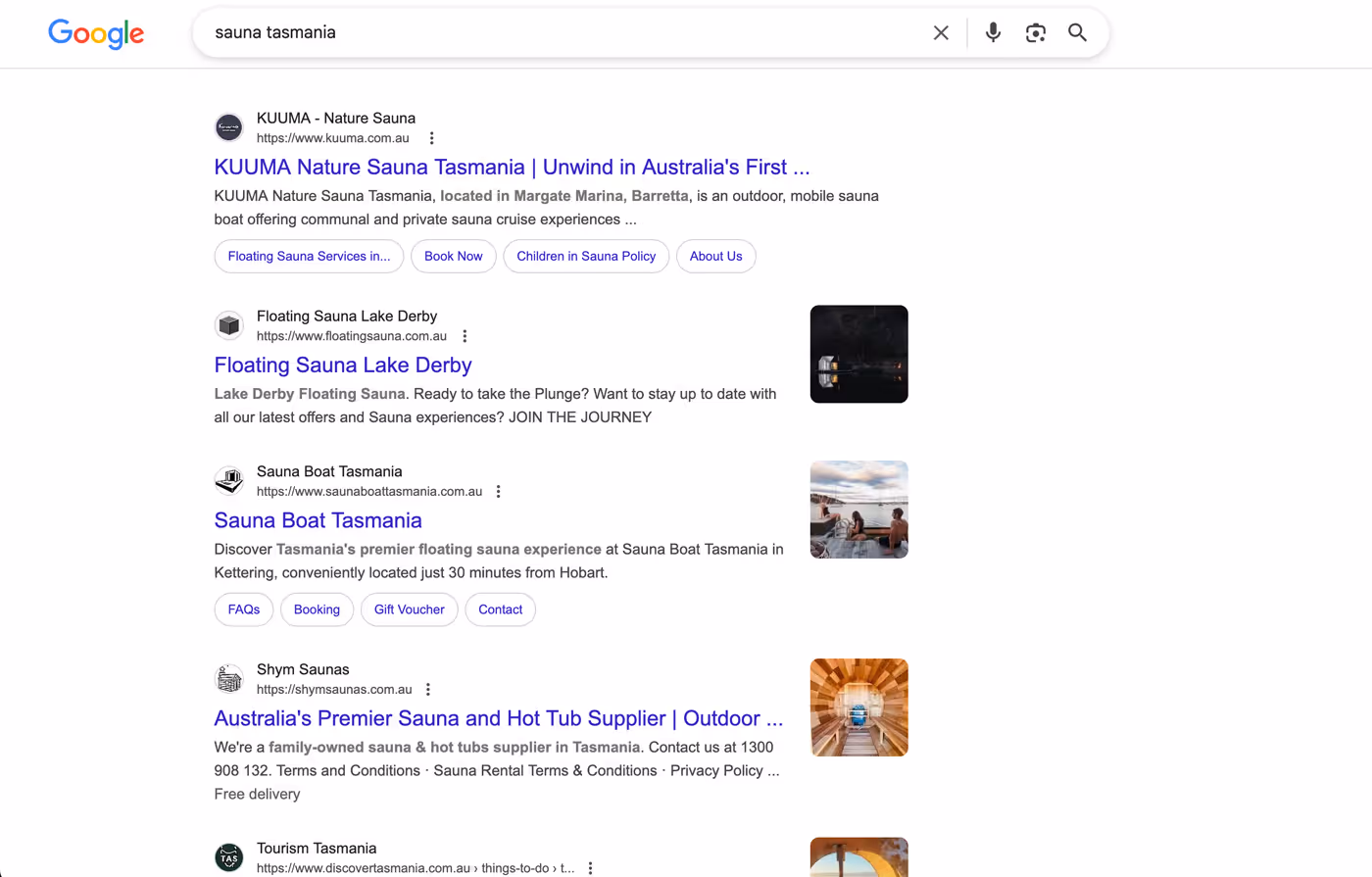Click the Shym Saunas barrel sauna thumbnail
The height and width of the screenshot is (877, 1372).
(858, 707)
